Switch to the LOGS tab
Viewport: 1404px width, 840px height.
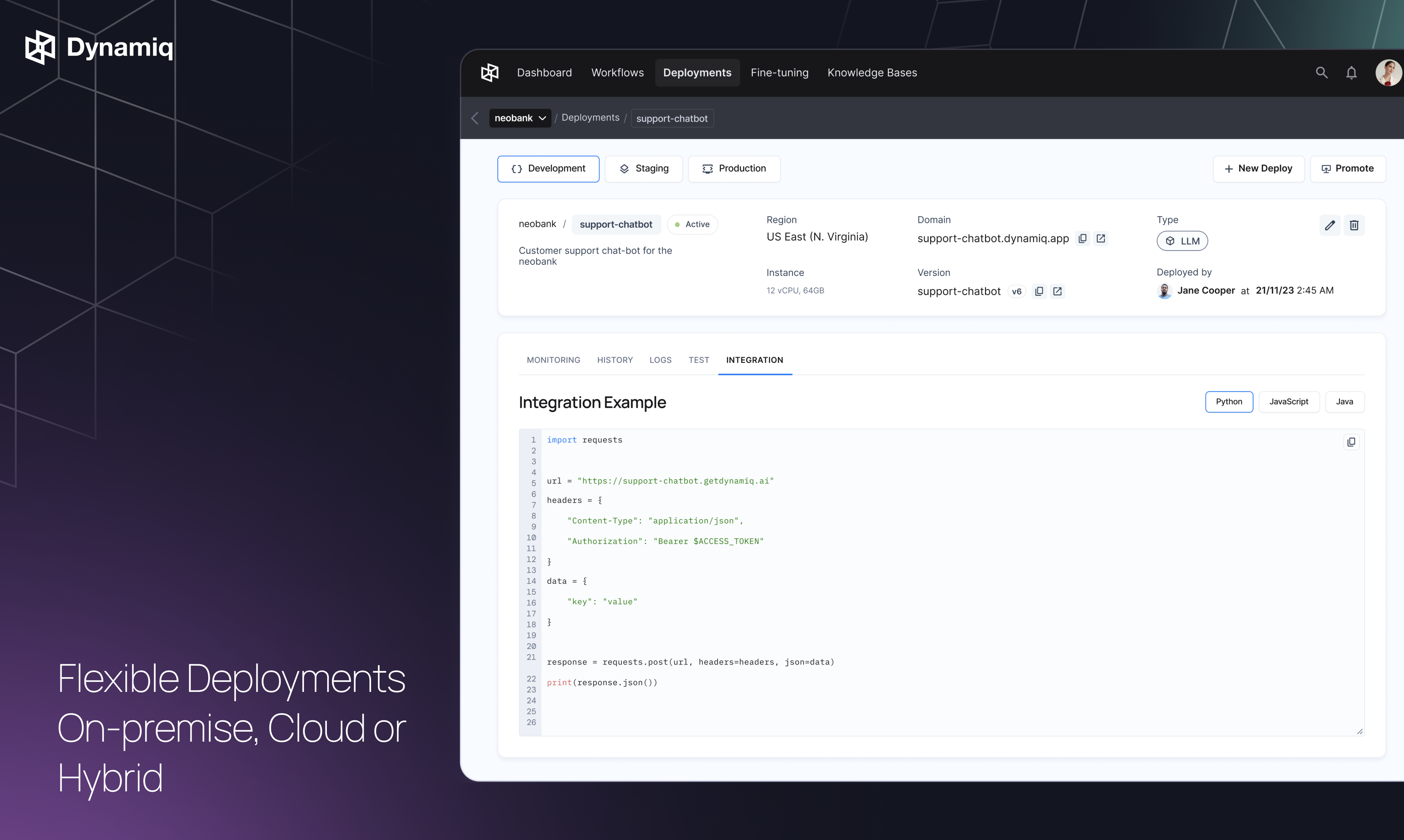pyautogui.click(x=660, y=360)
